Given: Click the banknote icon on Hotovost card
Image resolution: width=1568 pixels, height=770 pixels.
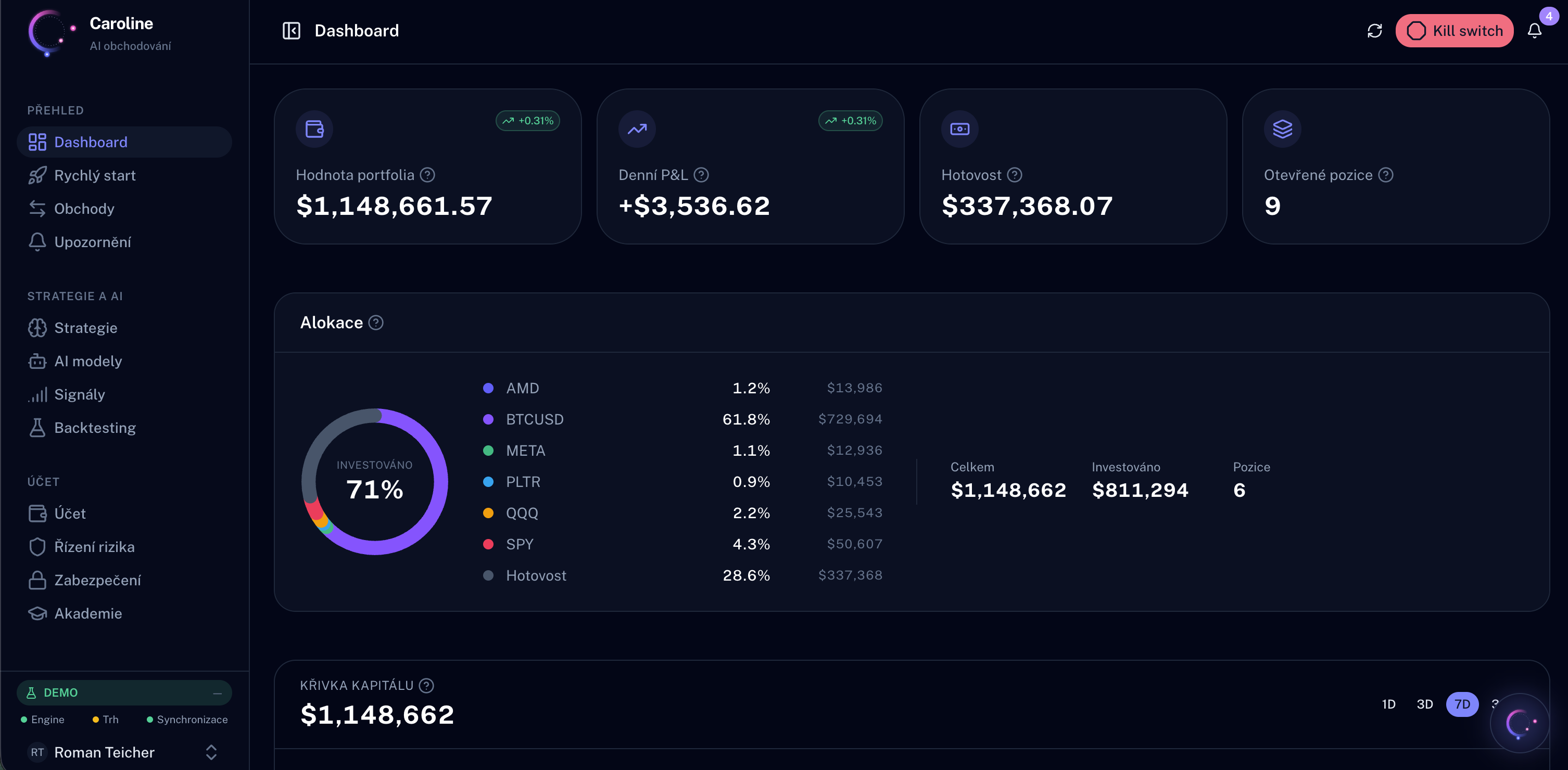Looking at the screenshot, I should click(959, 129).
